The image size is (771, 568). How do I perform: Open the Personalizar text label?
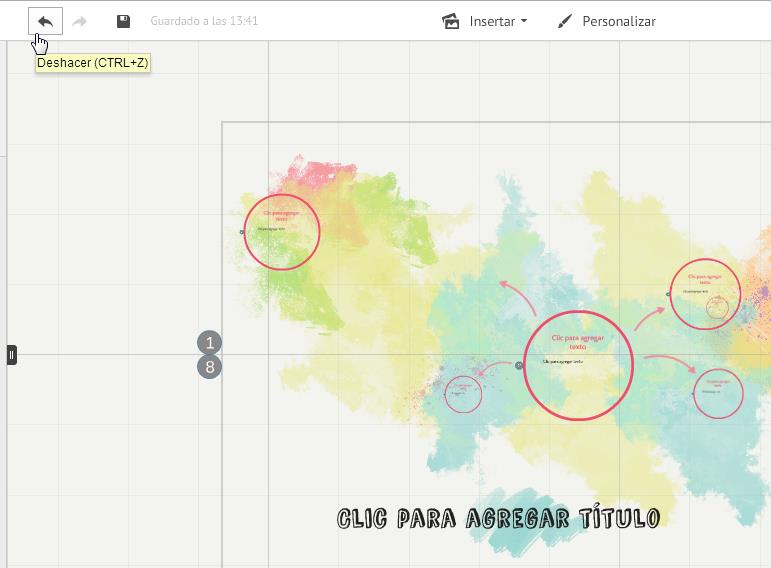point(619,21)
